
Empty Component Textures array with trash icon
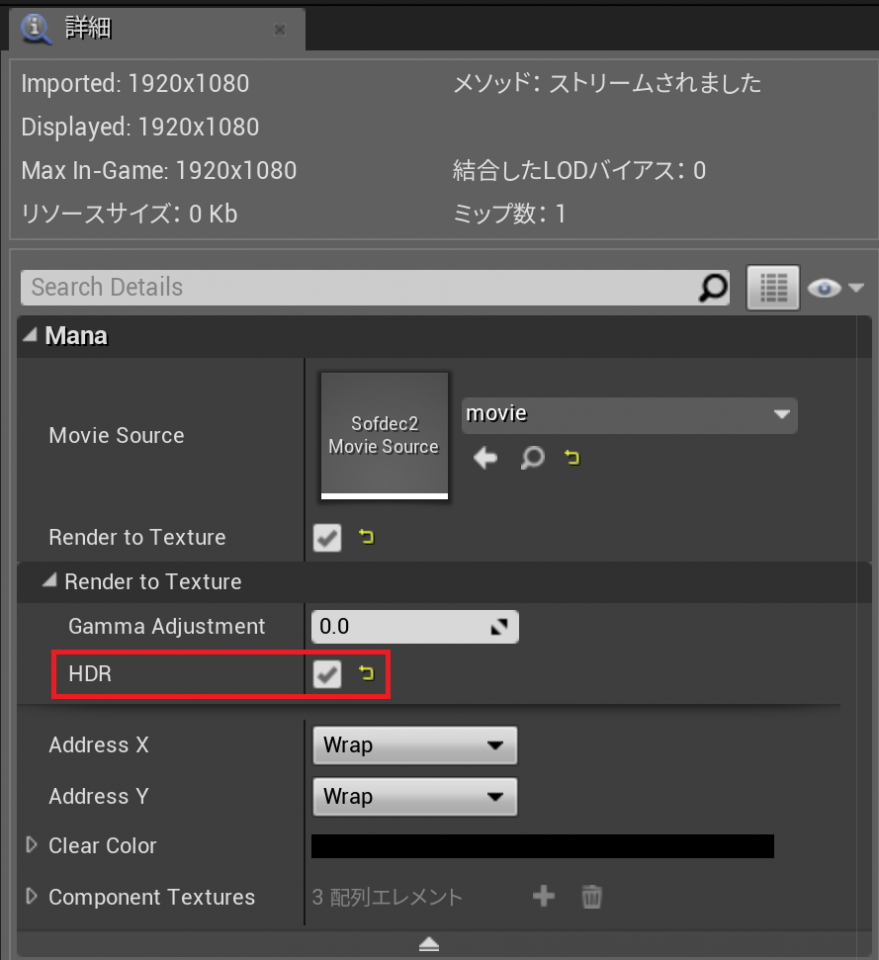pyautogui.click(x=591, y=896)
